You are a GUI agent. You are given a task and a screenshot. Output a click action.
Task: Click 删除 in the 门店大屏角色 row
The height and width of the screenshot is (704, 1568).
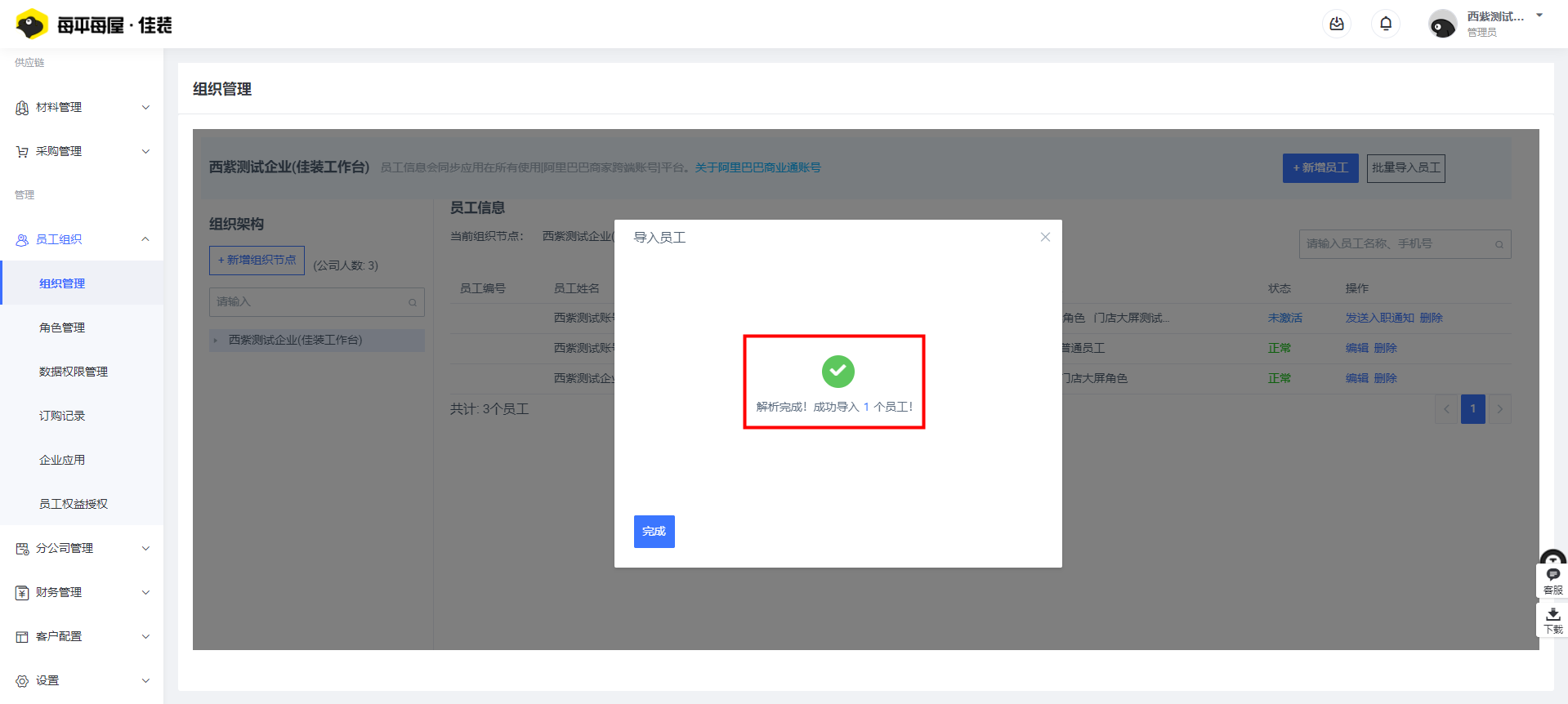[x=1385, y=378]
